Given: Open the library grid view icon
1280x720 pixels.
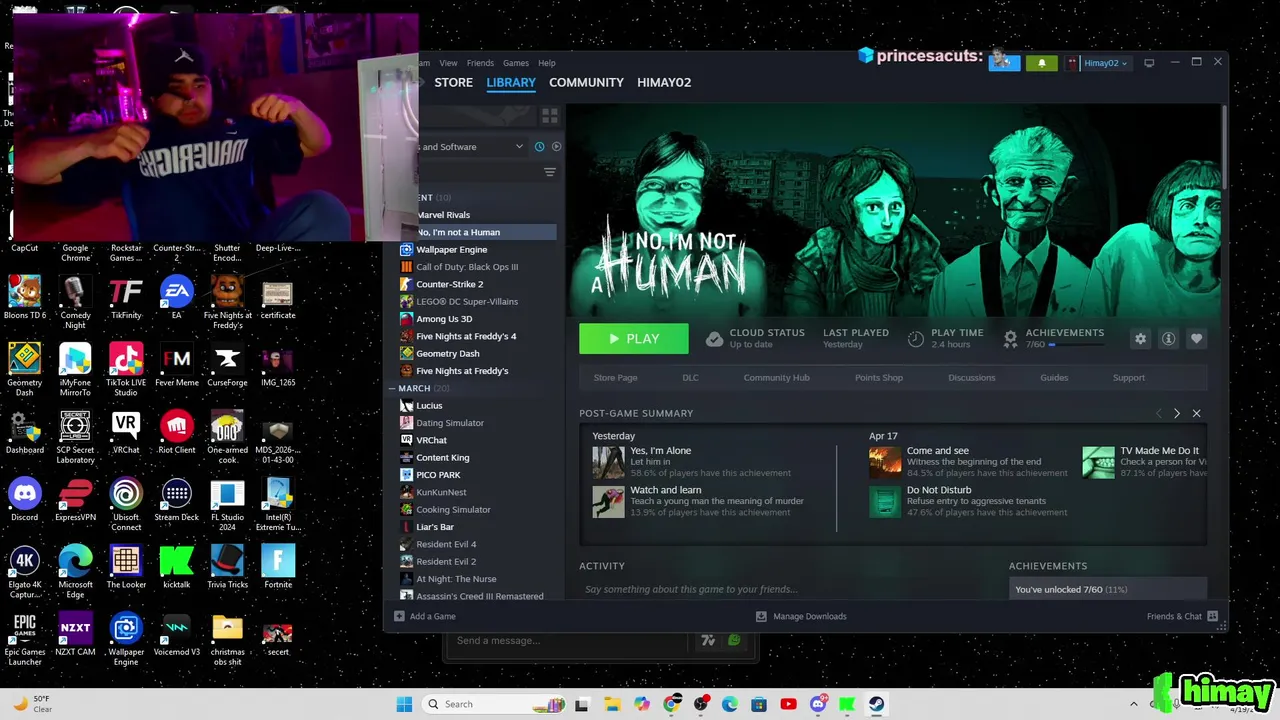Looking at the screenshot, I should [x=549, y=116].
